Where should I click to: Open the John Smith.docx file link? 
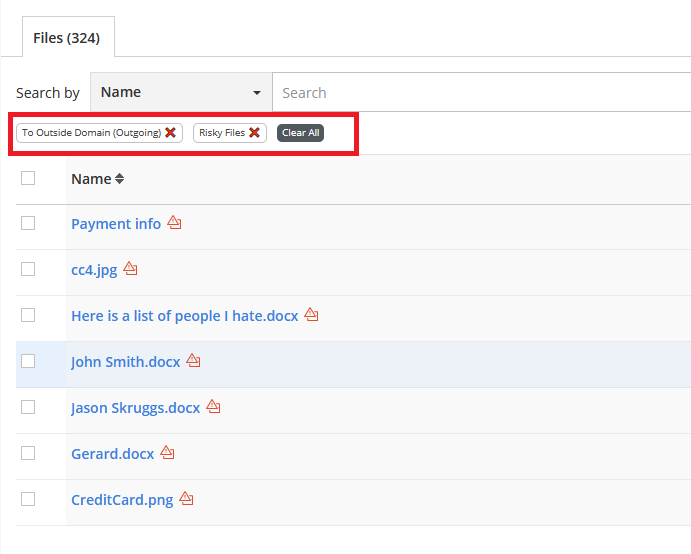[125, 362]
